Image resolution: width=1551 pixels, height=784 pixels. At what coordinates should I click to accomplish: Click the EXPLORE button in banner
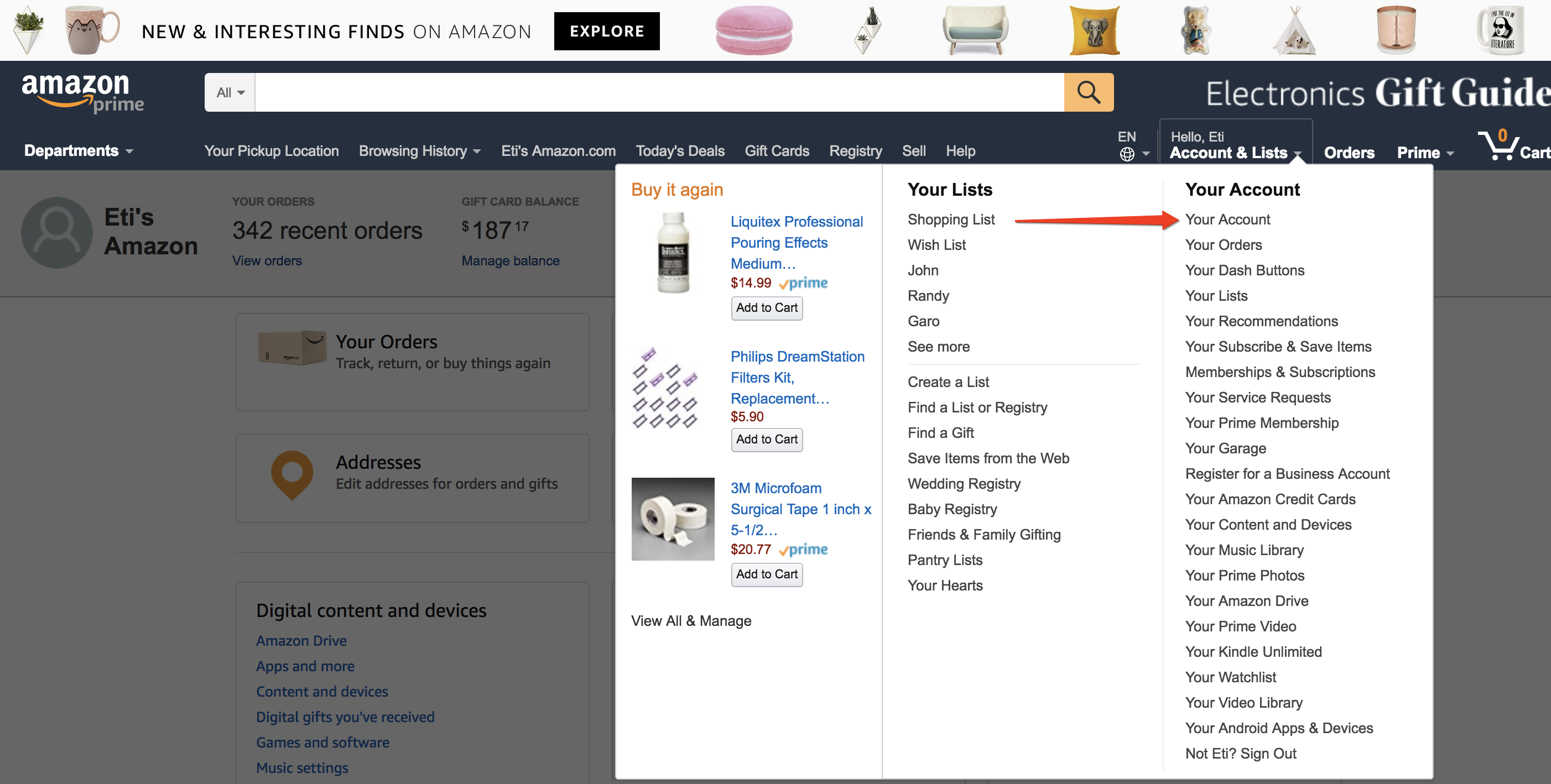pos(606,32)
